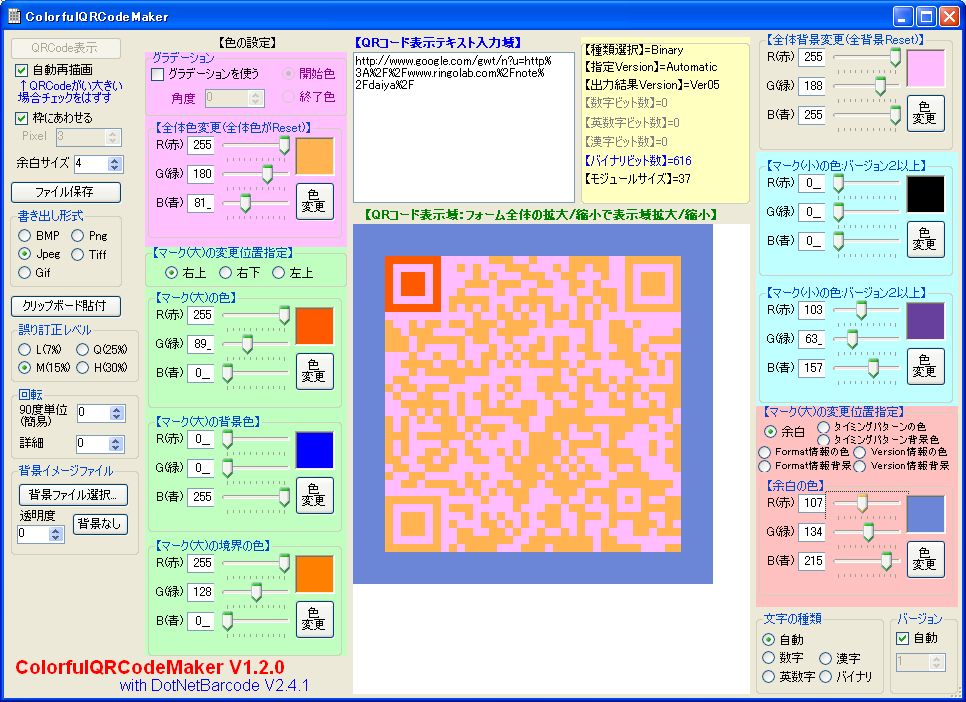Click the purple マーク(小)の色 swatch
This screenshot has height=702, width=966.
tap(926, 321)
